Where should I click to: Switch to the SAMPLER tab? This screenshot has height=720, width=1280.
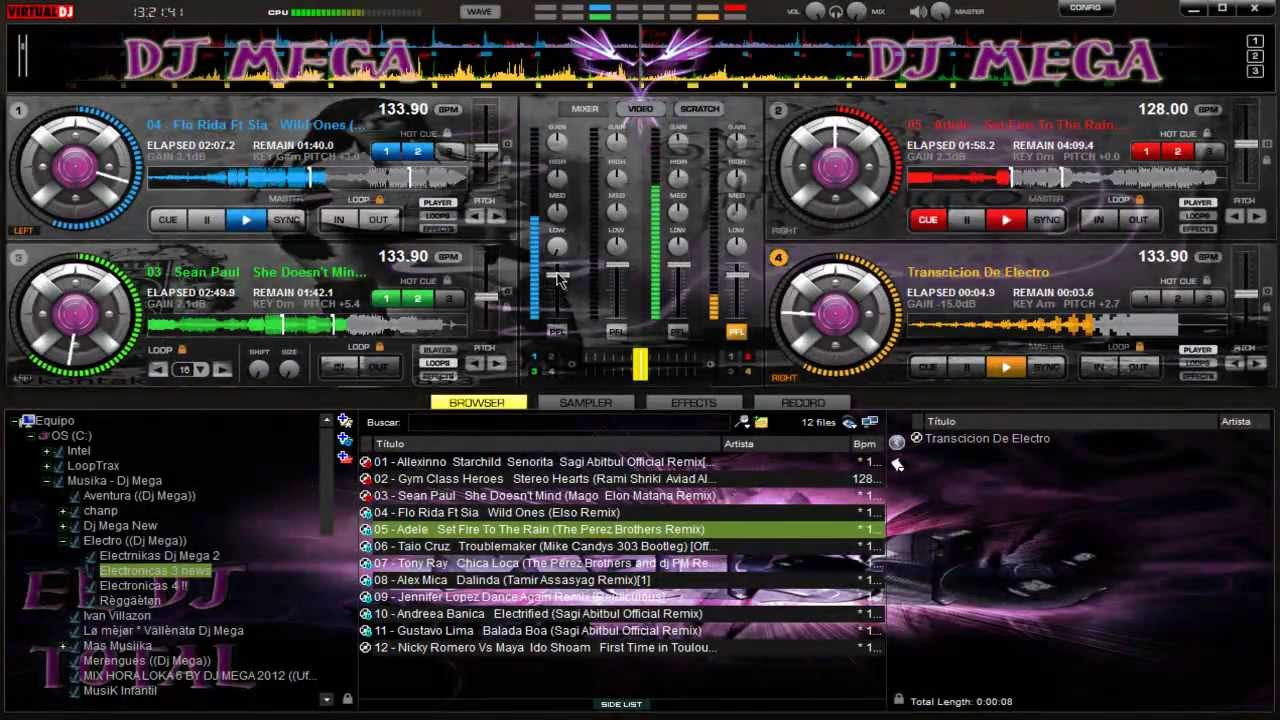click(585, 402)
